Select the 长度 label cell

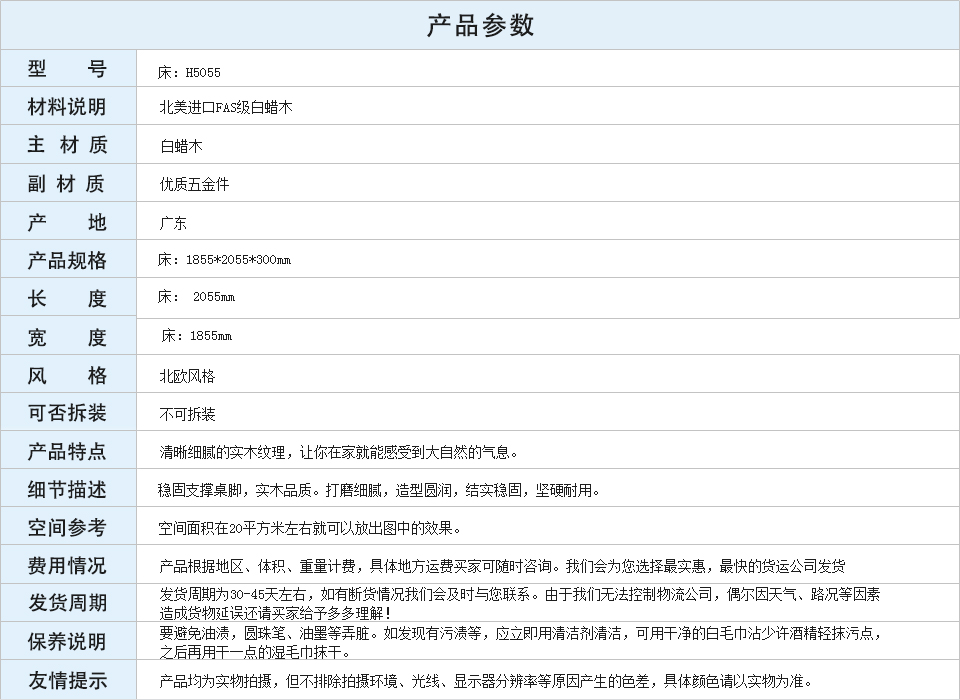tap(67, 298)
